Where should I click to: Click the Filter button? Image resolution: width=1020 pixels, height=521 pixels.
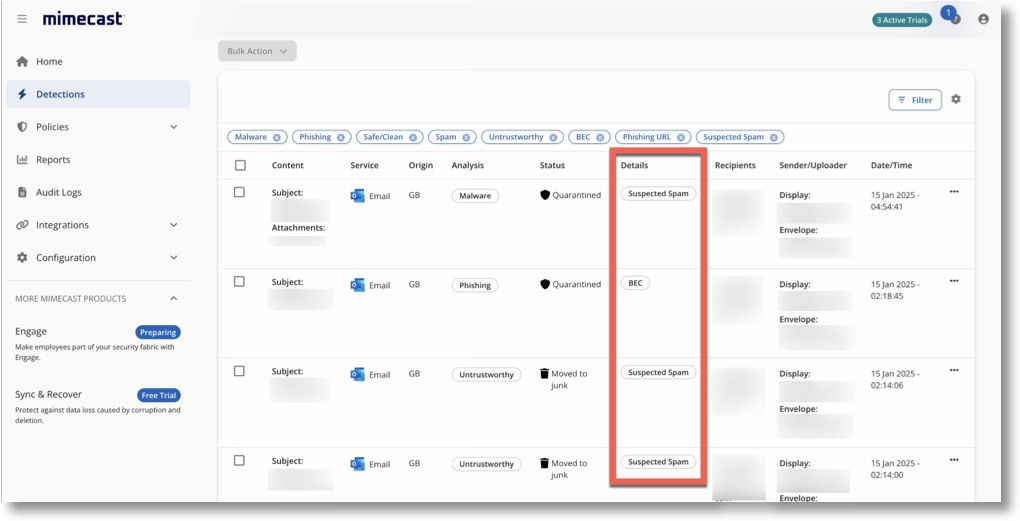click(914, 100)
